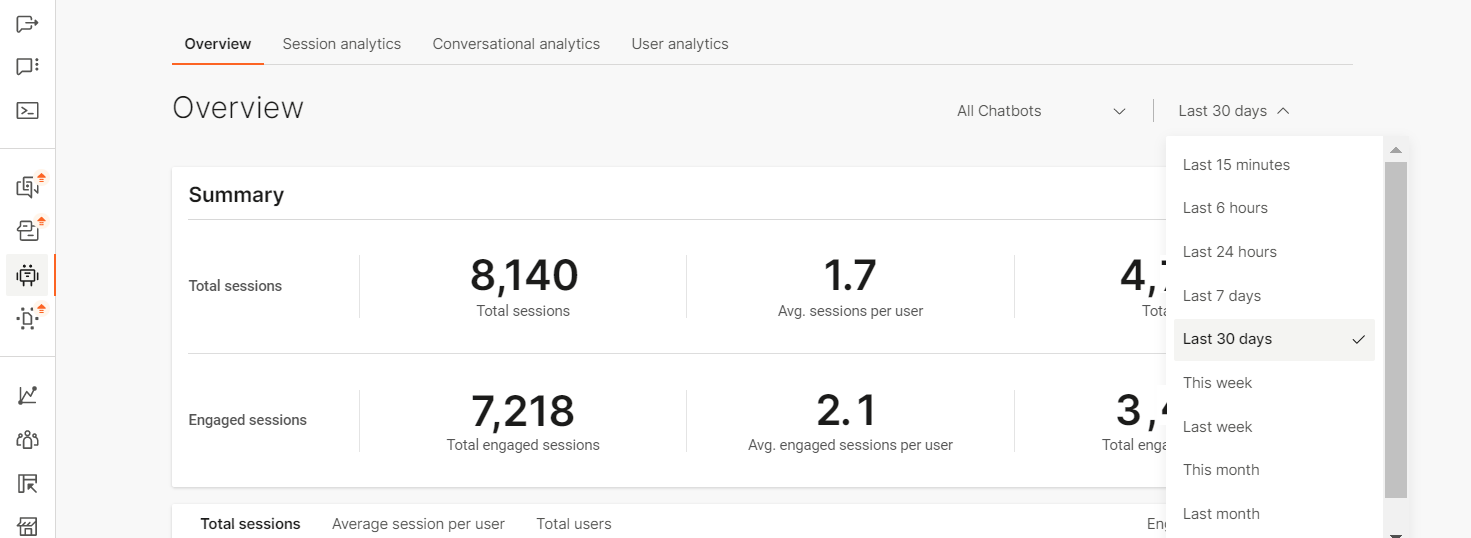
Task: Collapse the Last 30 days date dropdown
Action: (x=1234, y=111)
